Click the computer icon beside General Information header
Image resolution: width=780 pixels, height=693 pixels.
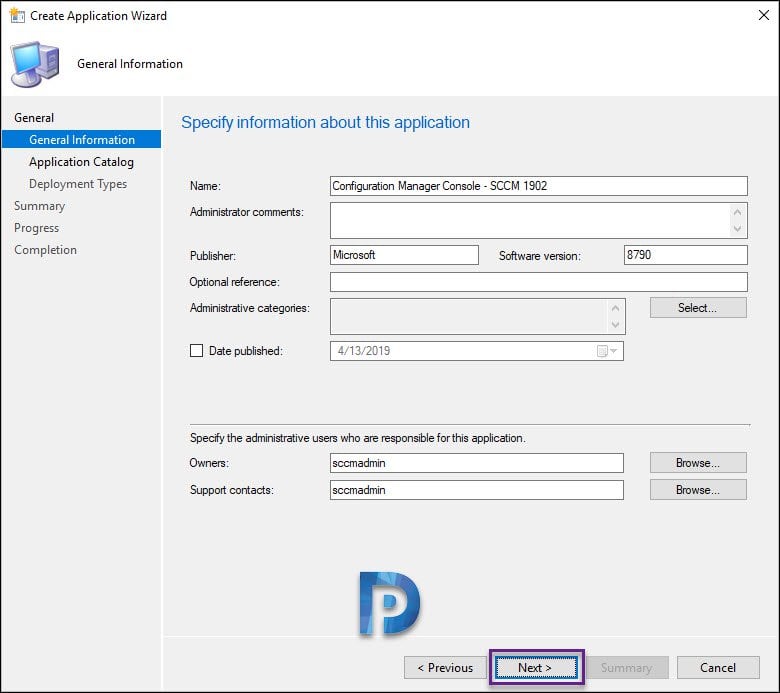[x=35, y=64]
